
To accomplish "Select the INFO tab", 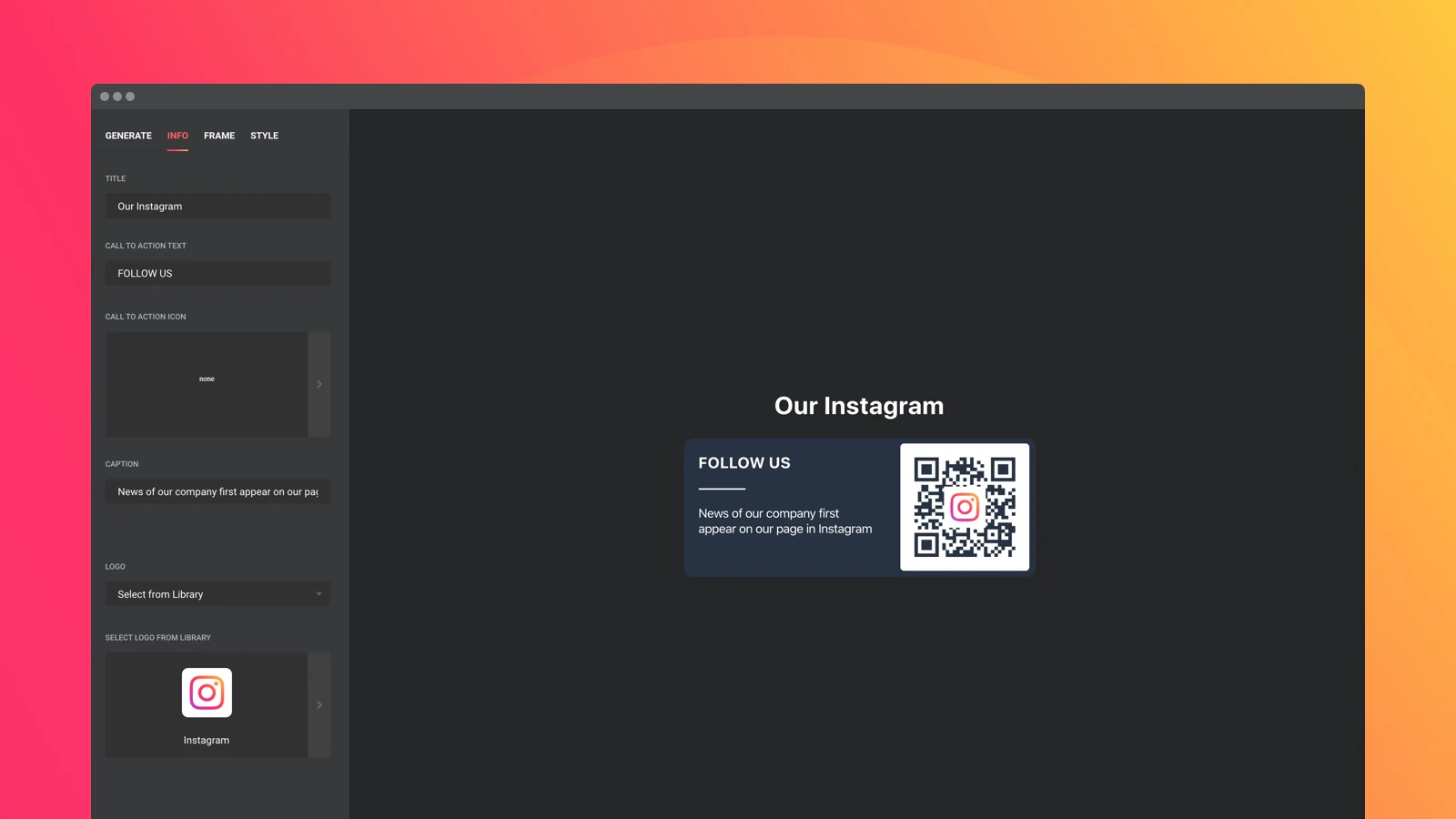I will pyautogui.click(x=177, y=136).
